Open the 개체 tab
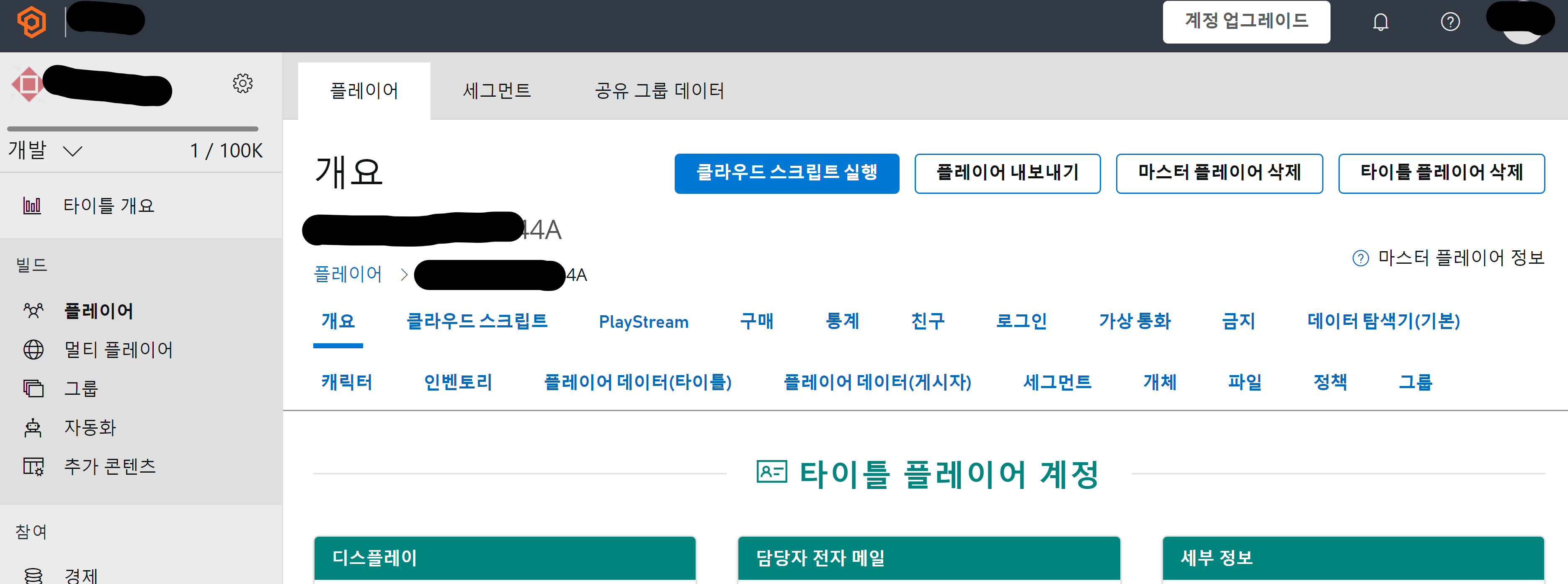The height and width of the screenshot is (584, 1568). pyautogui.click(x=1160, y=382)
